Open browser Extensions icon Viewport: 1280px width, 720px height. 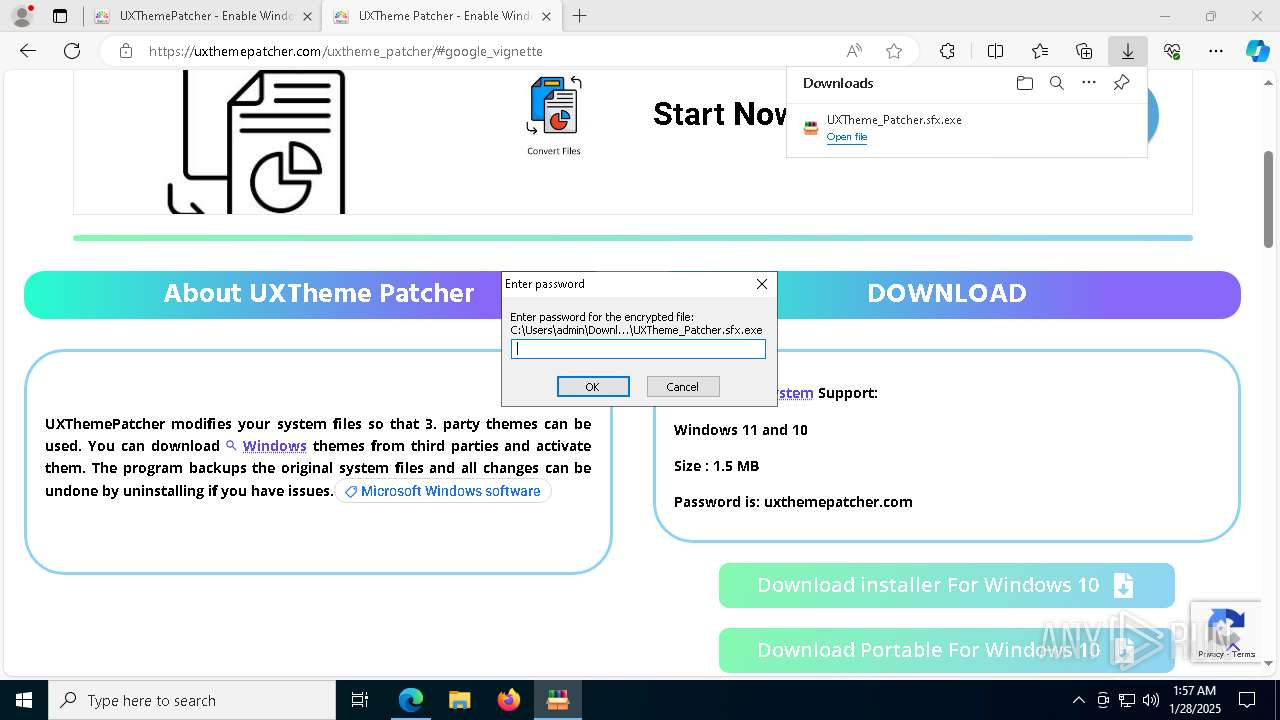tap(947, 51)
